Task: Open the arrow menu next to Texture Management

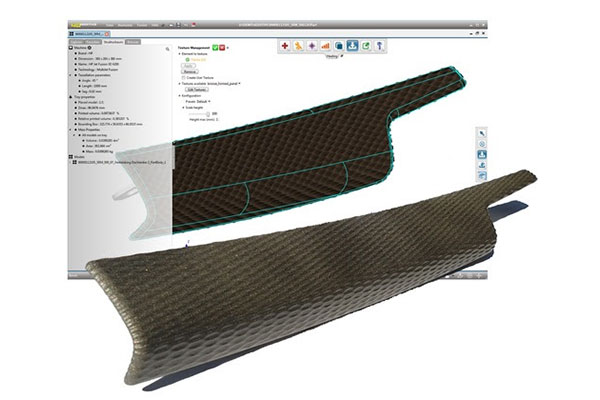Action: click(228, 48)
